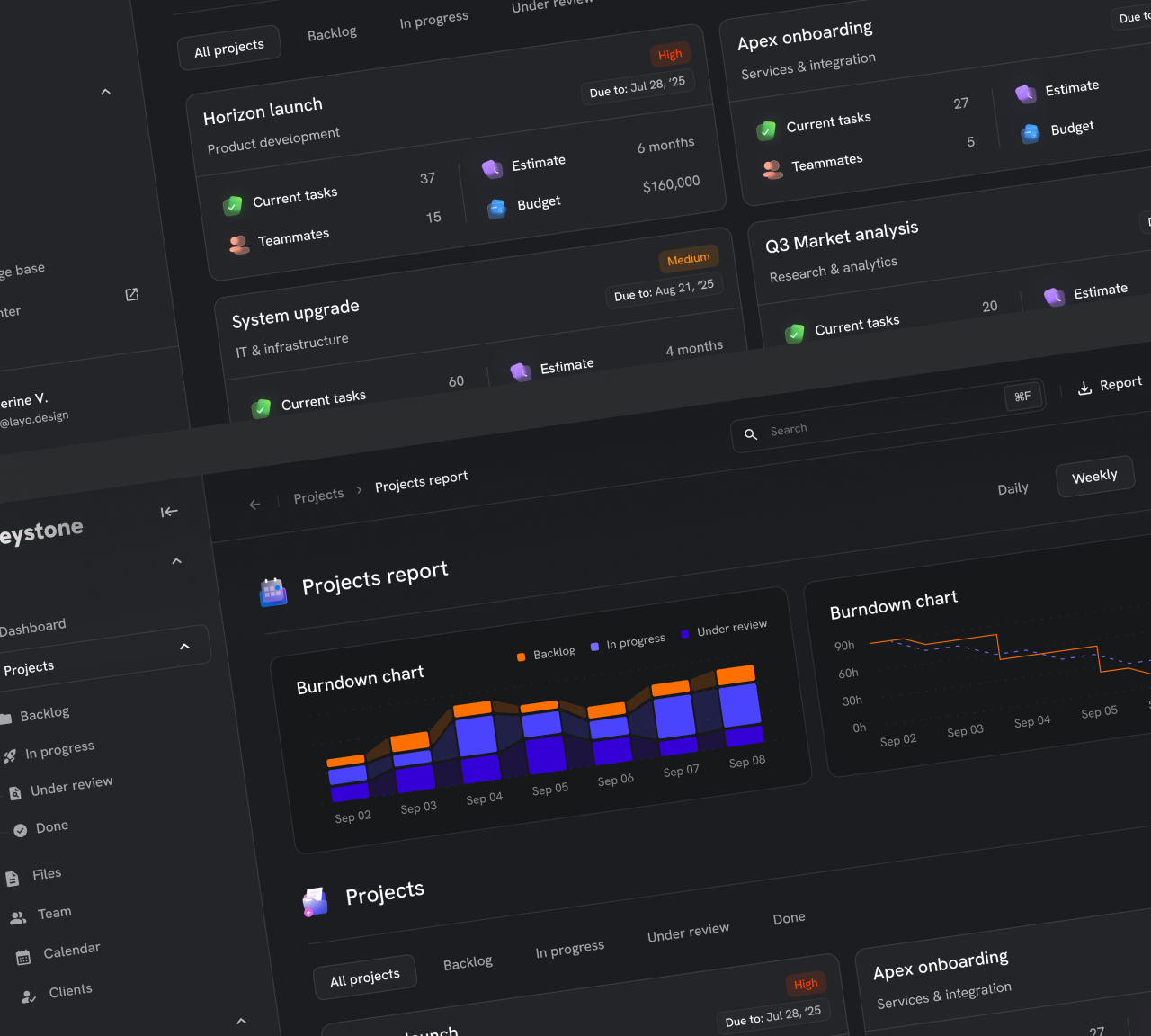1151x1036 pixels.
Task: Collapse the chevron in the upper window sidebar
Action: click(x=105, y=91)
